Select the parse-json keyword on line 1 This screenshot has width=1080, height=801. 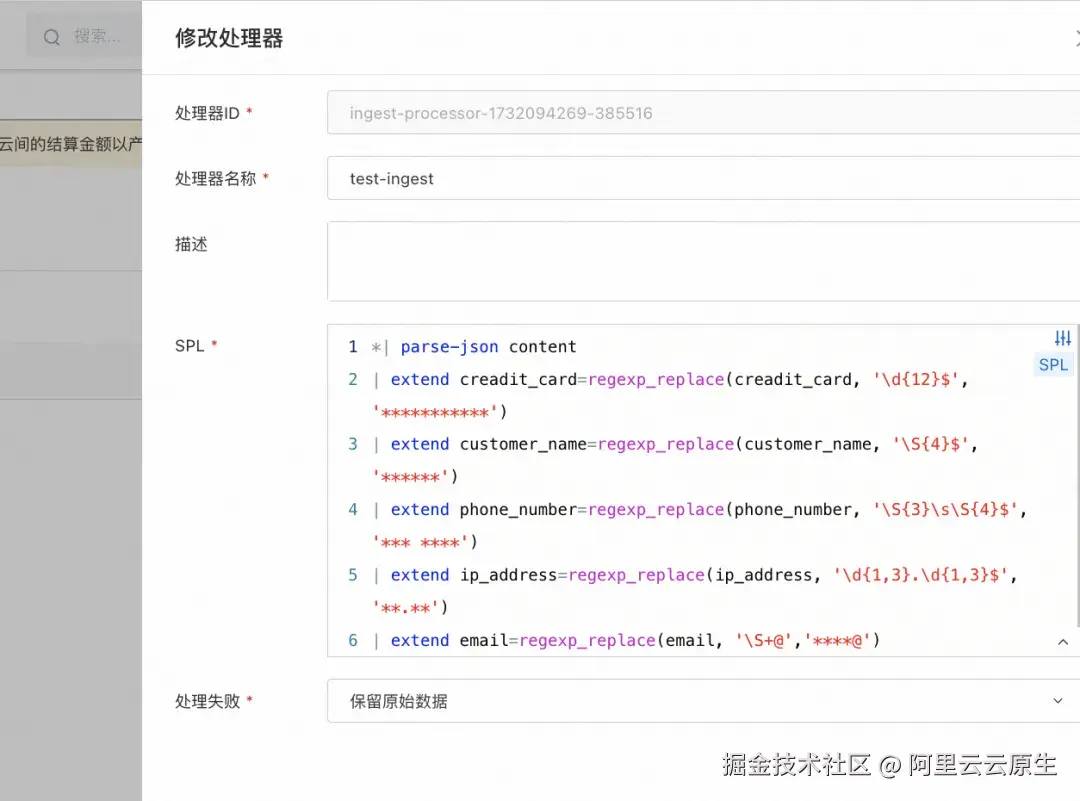[x=449, y=346]
